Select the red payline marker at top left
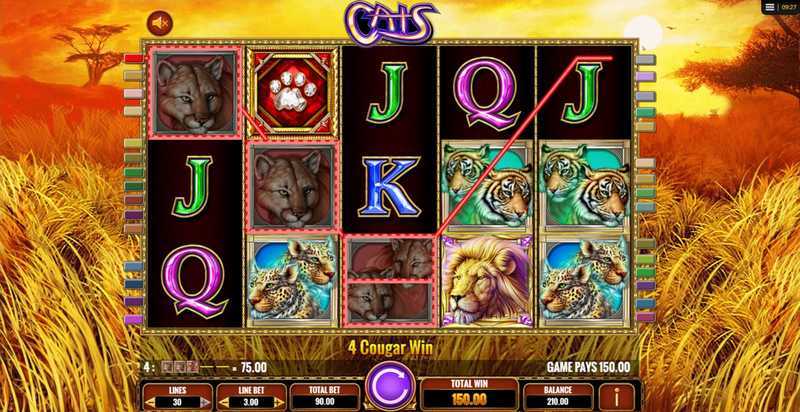 click(x=134, y=59)
